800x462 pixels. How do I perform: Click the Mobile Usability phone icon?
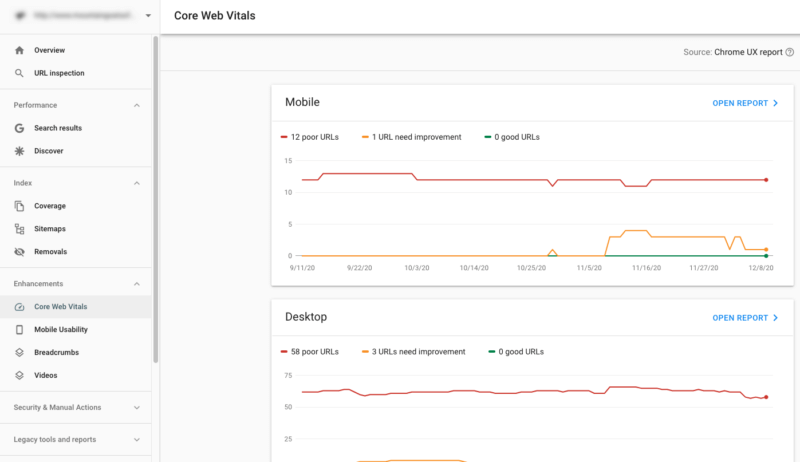19,329
